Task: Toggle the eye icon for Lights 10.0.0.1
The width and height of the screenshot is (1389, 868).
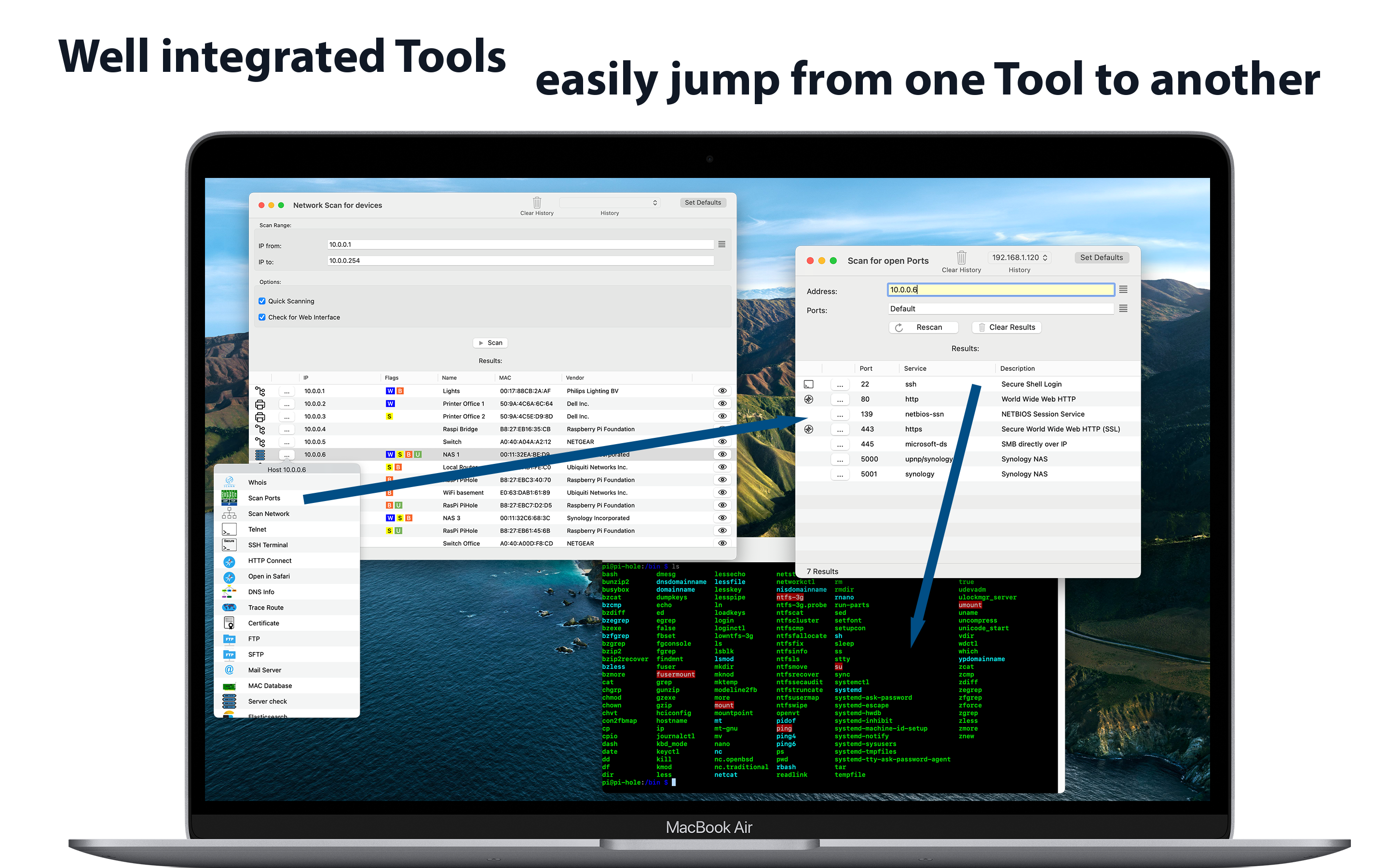Action: (x=722, y=391)
